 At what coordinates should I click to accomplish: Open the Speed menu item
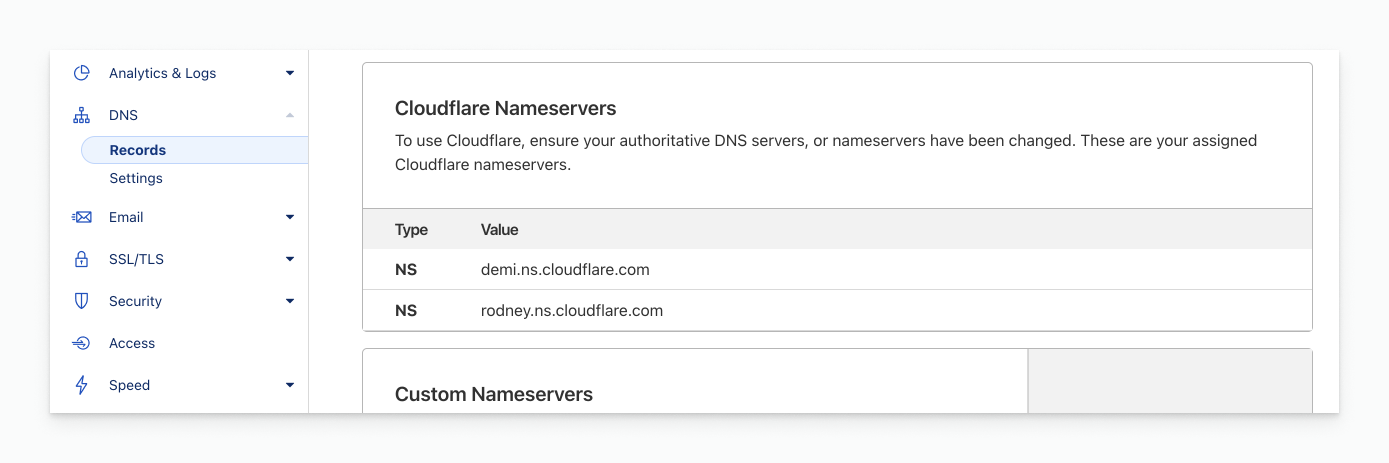[129, 385]
